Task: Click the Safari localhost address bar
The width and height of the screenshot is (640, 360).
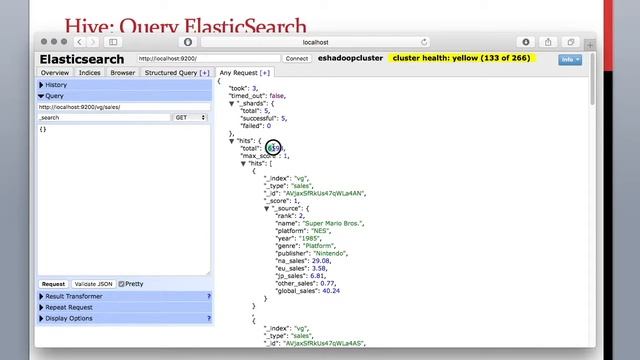Action: (315, 42)
